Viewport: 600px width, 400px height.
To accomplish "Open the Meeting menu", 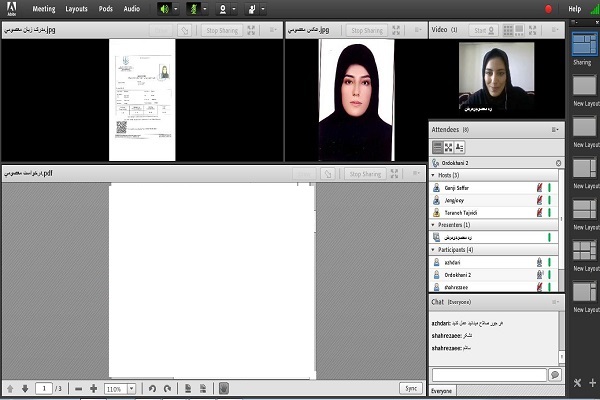I will (x=44, y=9).
